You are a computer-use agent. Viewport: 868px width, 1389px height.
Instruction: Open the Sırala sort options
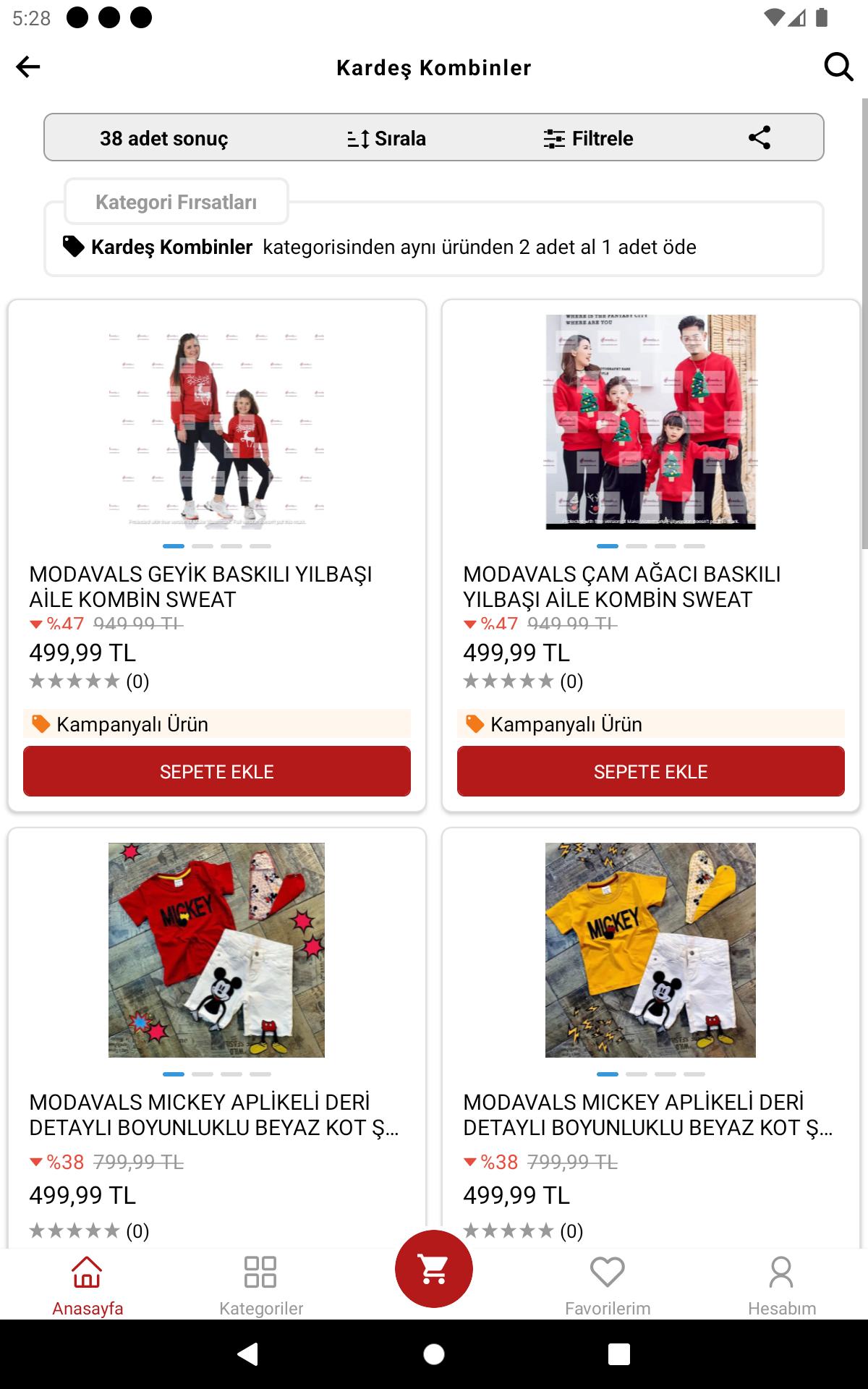click(x=386, y=138)
